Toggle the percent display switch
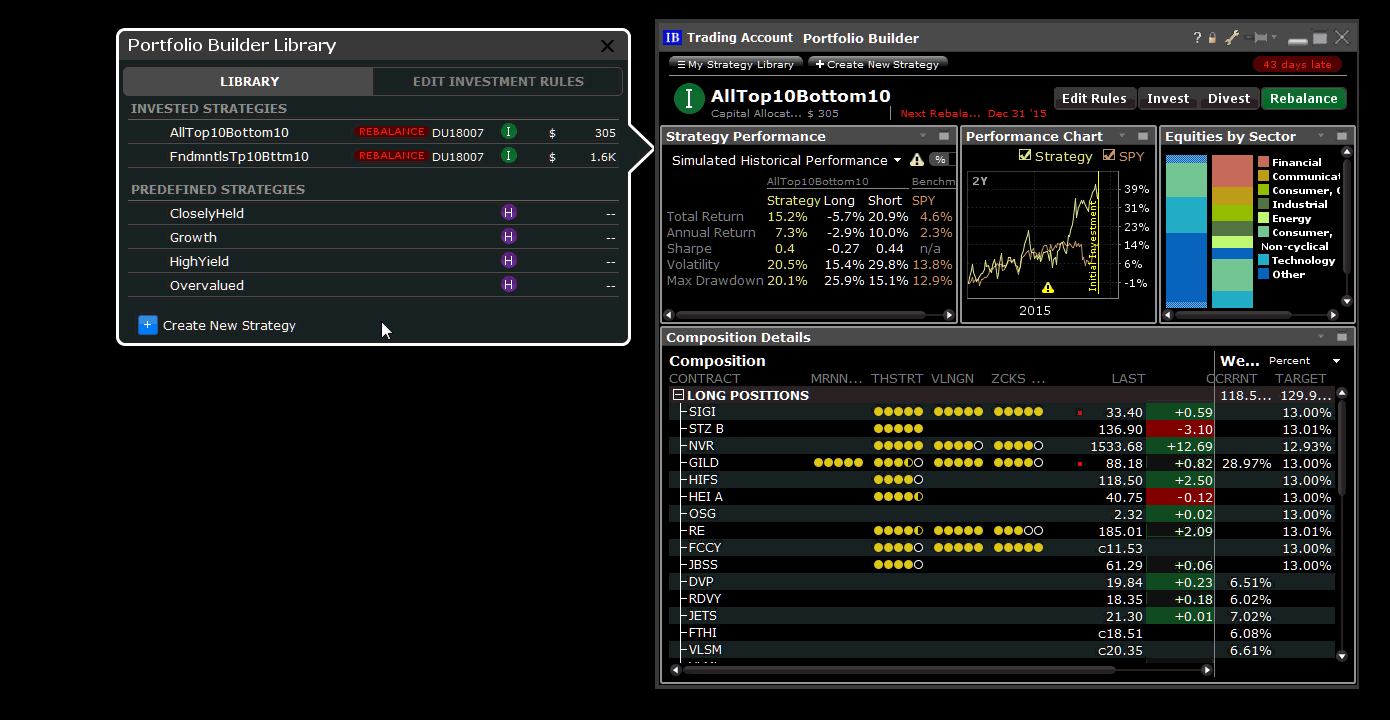This screenshot has width=1390, height=720. [x=938, y=159]
